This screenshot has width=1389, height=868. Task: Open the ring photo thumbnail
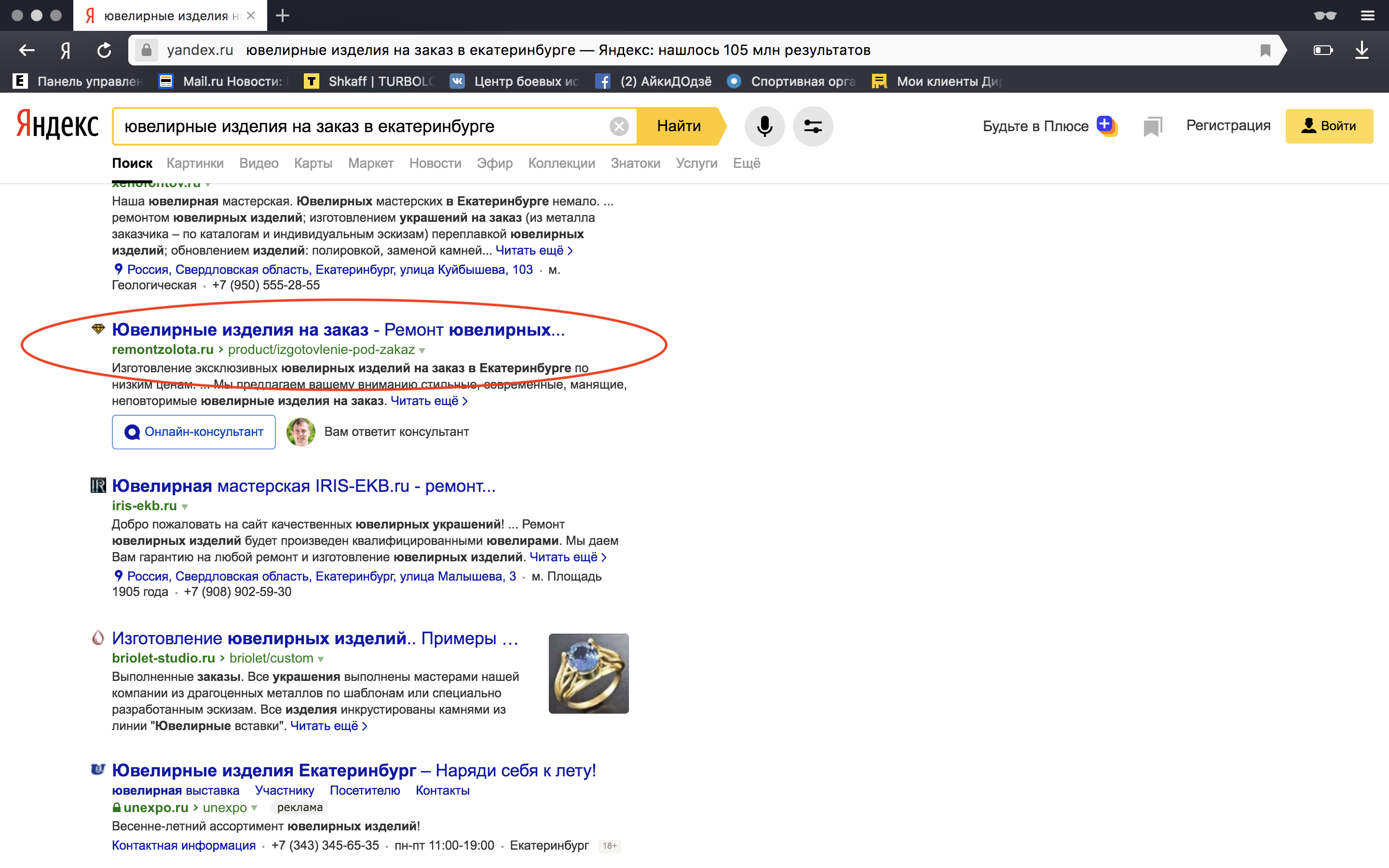[588, 673]
